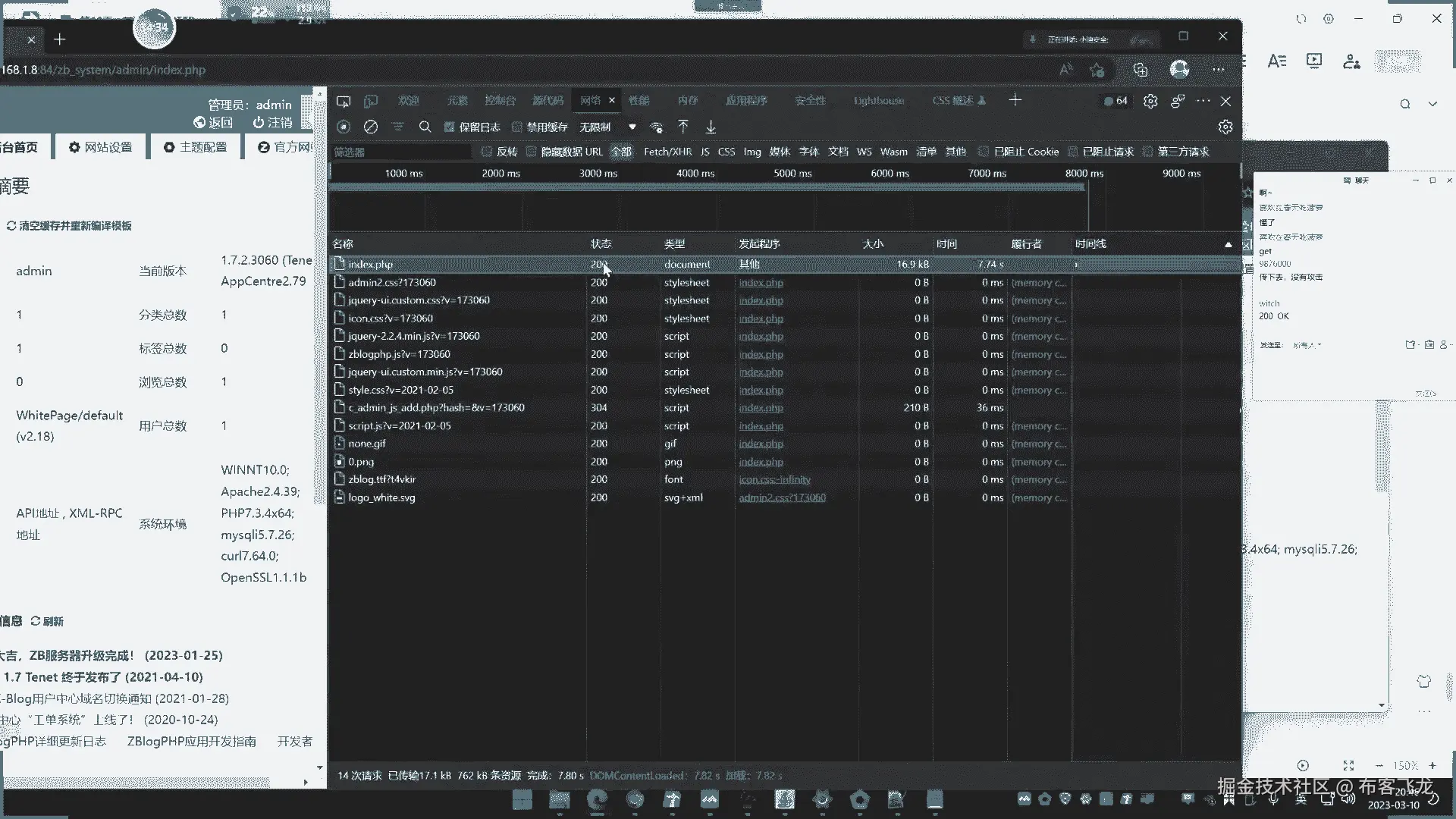Open the network search magnifier
The height and width of the screenshot is (819, 1456).
(425, 127)
